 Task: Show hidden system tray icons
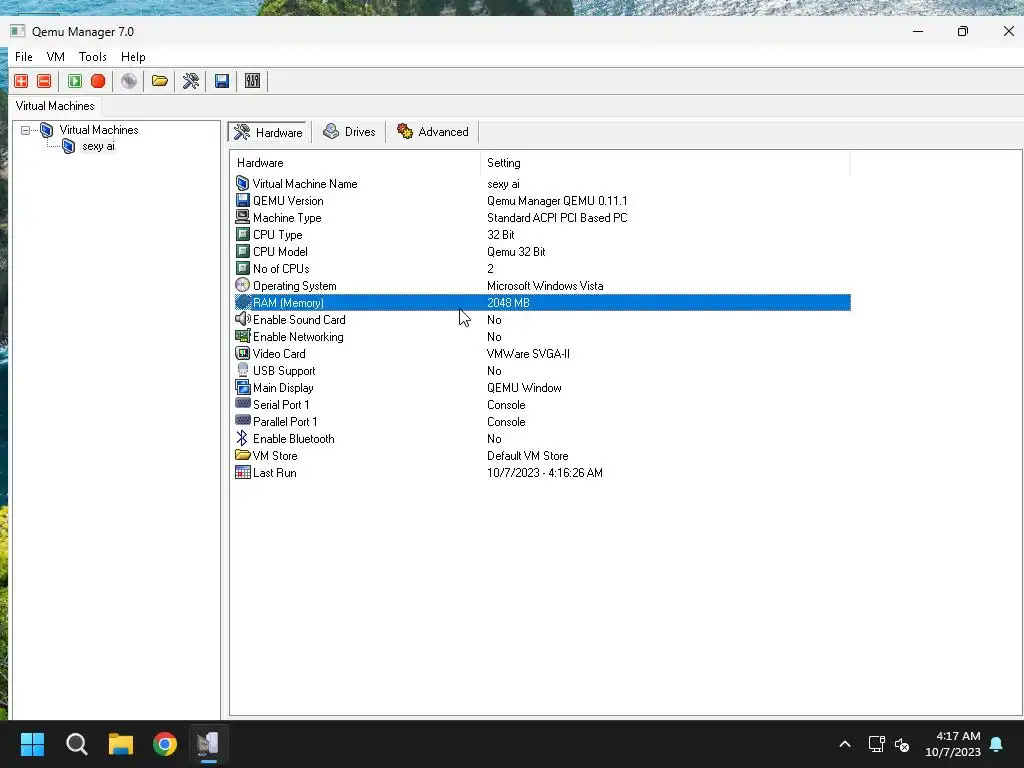(x=845, y=744)
